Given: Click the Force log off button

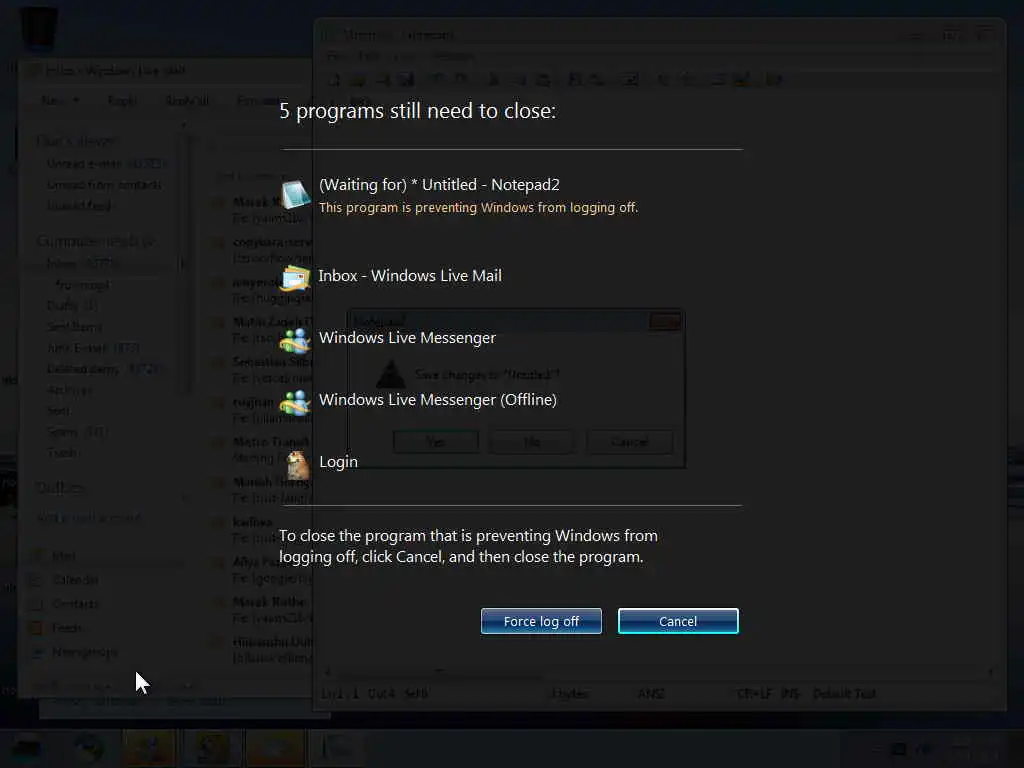Looking at the screenshot, I should [541, 621].
